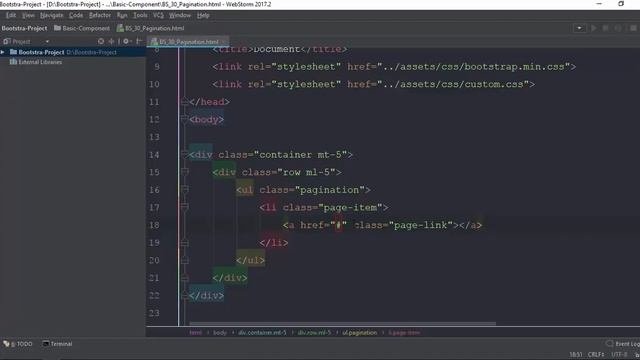Click the Run play button
640x360 pixels.
click(593, 28)
